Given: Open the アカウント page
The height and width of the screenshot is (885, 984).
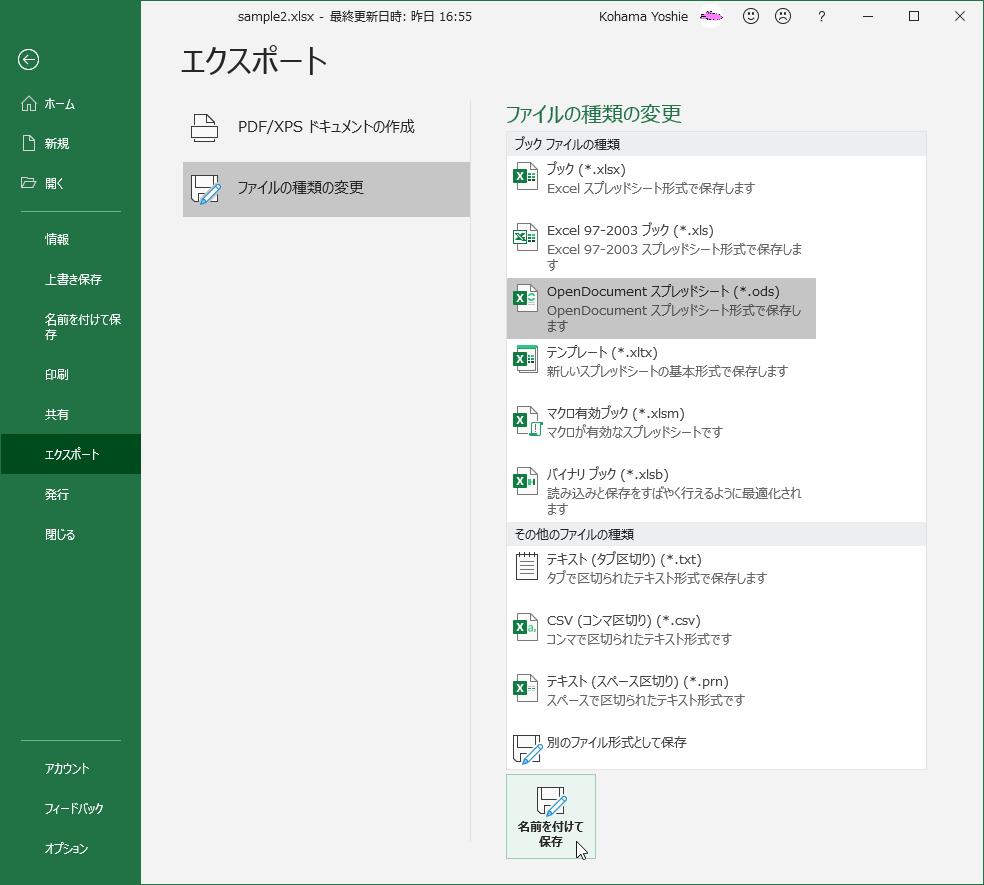Looking at the screenshot, I should 70,768.
